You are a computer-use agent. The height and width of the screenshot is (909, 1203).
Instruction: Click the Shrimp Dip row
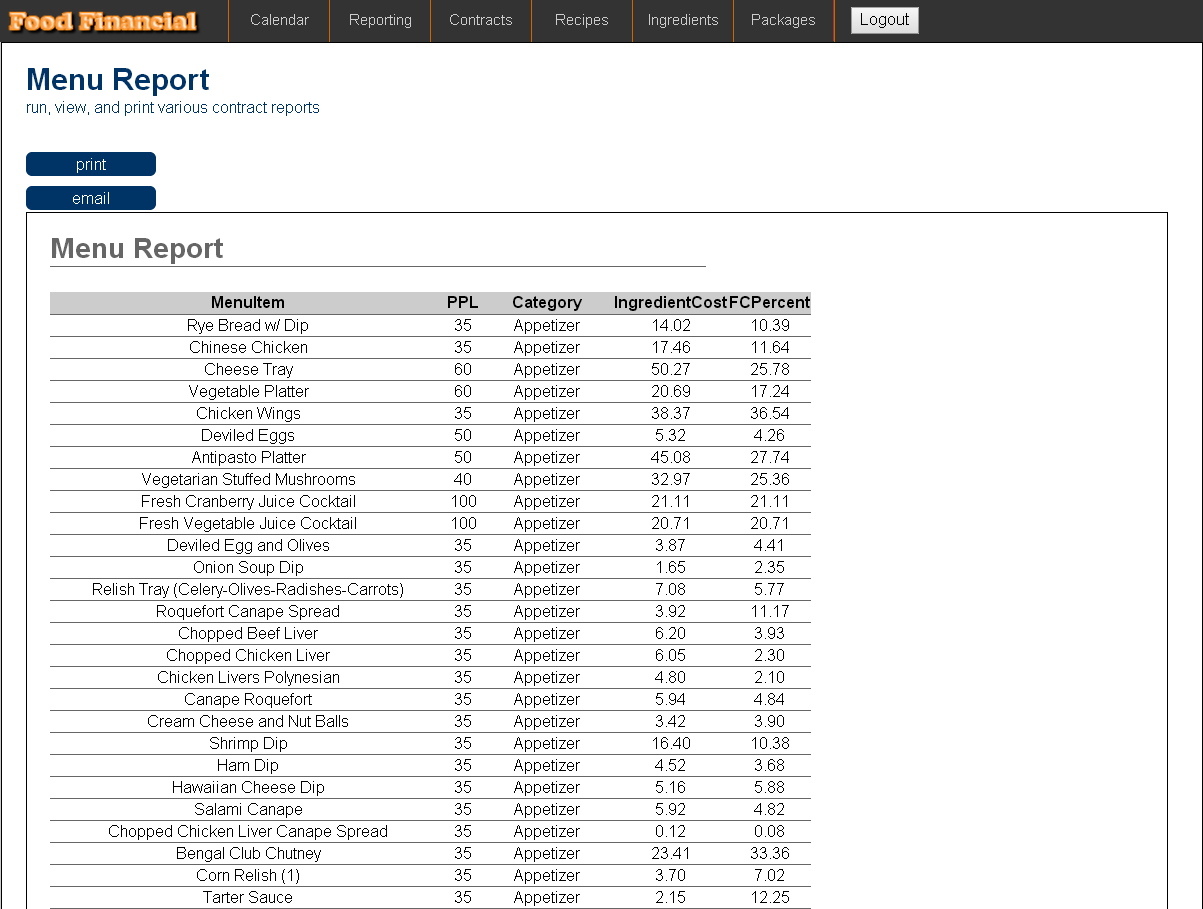pyautogui.click(x=248, y=743)
